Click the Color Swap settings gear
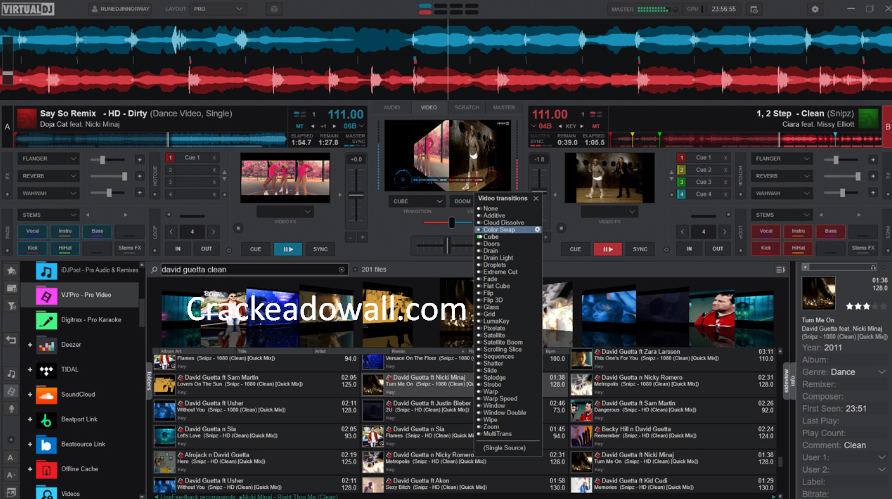This screenshot has width=892, height=499. click(x=537, y=230)
